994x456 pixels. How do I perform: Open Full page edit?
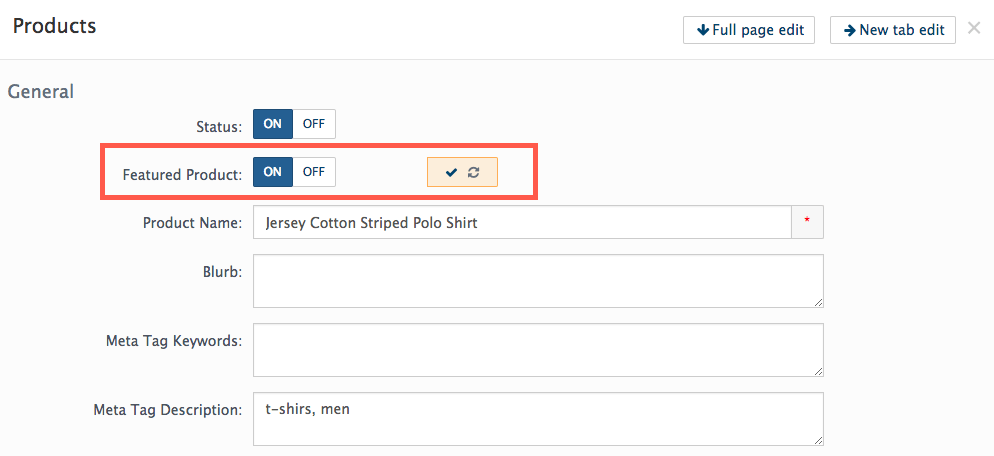[749, 30]
